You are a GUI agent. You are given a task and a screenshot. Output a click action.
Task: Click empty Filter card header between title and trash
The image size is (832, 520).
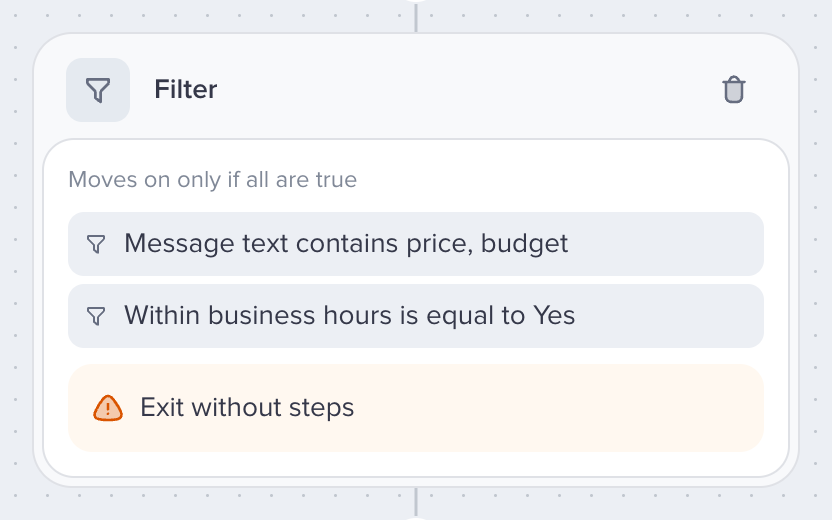(x=467, y=89)
